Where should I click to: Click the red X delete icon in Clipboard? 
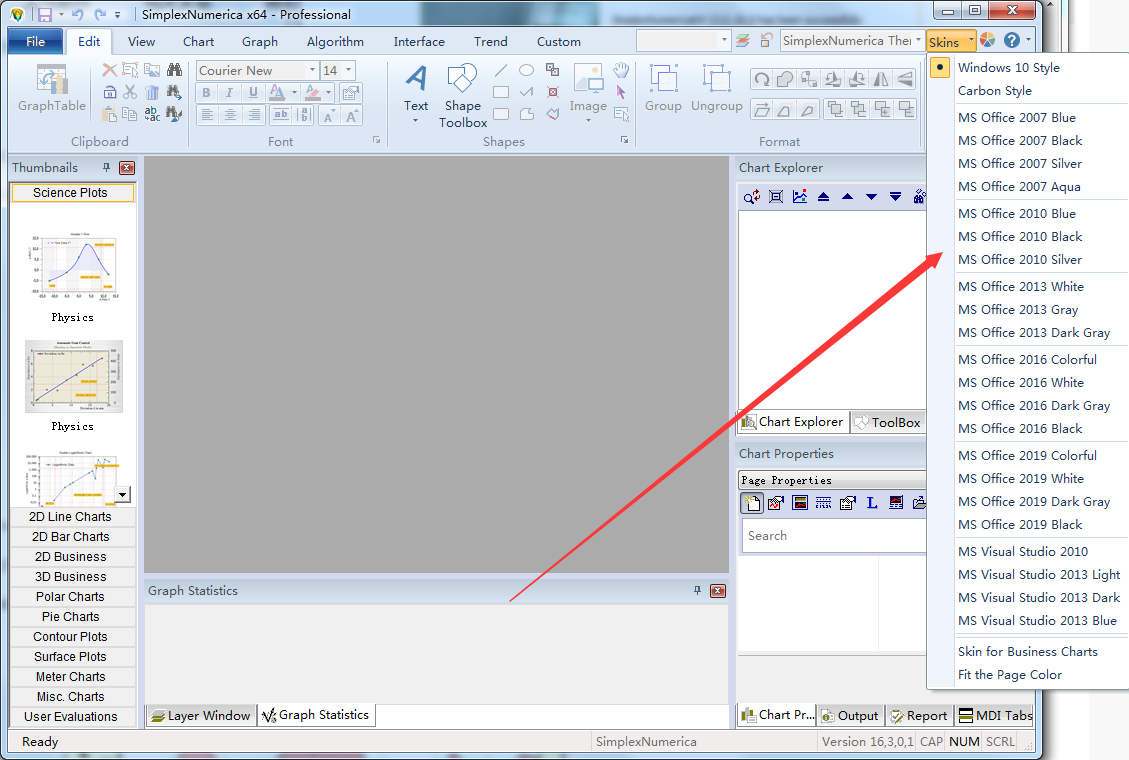coord(109,70)
